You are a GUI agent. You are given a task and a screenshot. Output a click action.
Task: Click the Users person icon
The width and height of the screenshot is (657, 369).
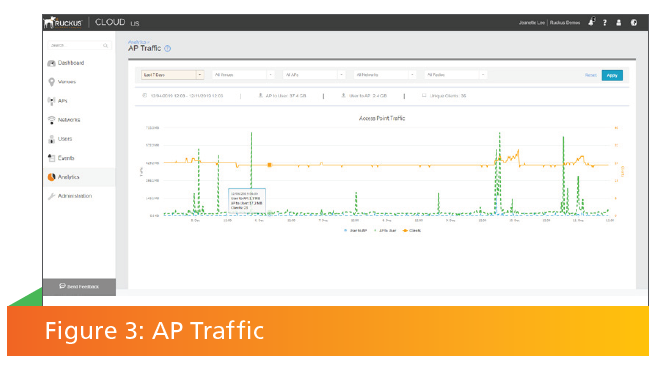52,139
